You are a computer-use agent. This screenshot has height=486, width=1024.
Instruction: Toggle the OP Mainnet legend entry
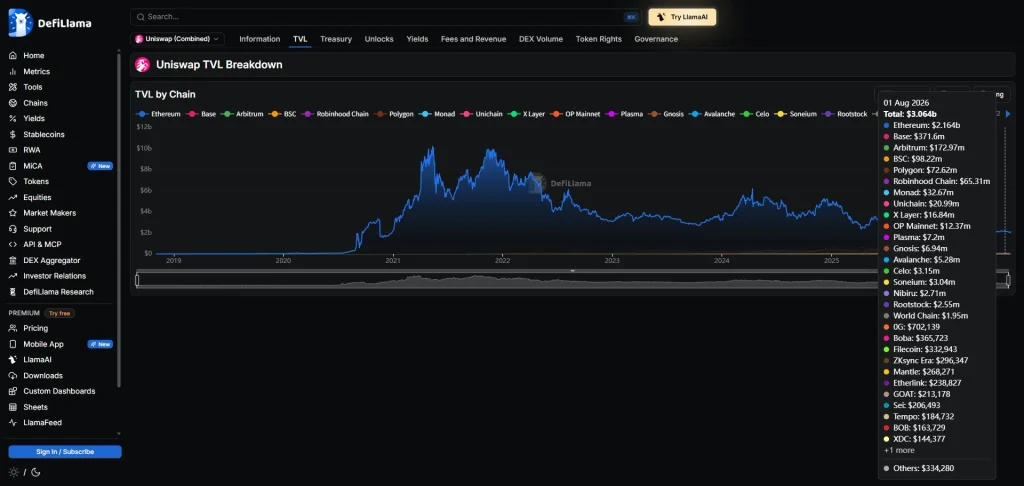tap(575, 114)
